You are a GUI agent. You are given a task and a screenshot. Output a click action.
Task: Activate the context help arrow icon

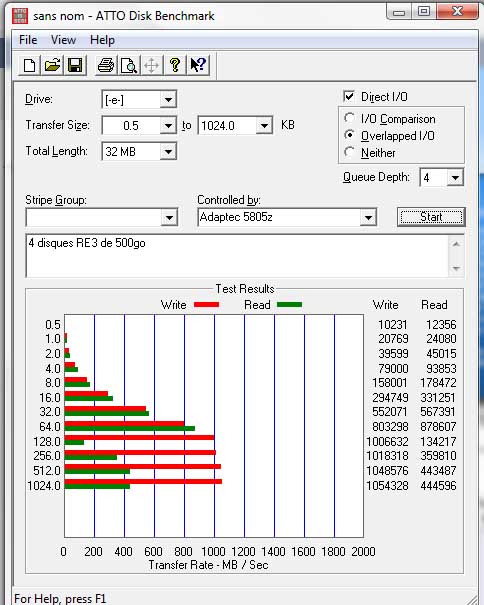click(x=198, y=65)
